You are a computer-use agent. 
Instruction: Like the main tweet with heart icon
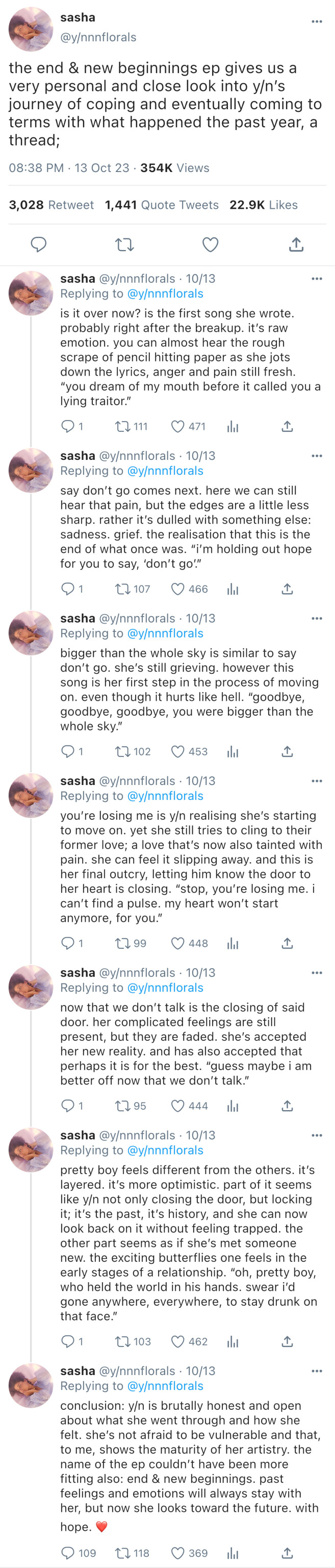coord(211,244)
